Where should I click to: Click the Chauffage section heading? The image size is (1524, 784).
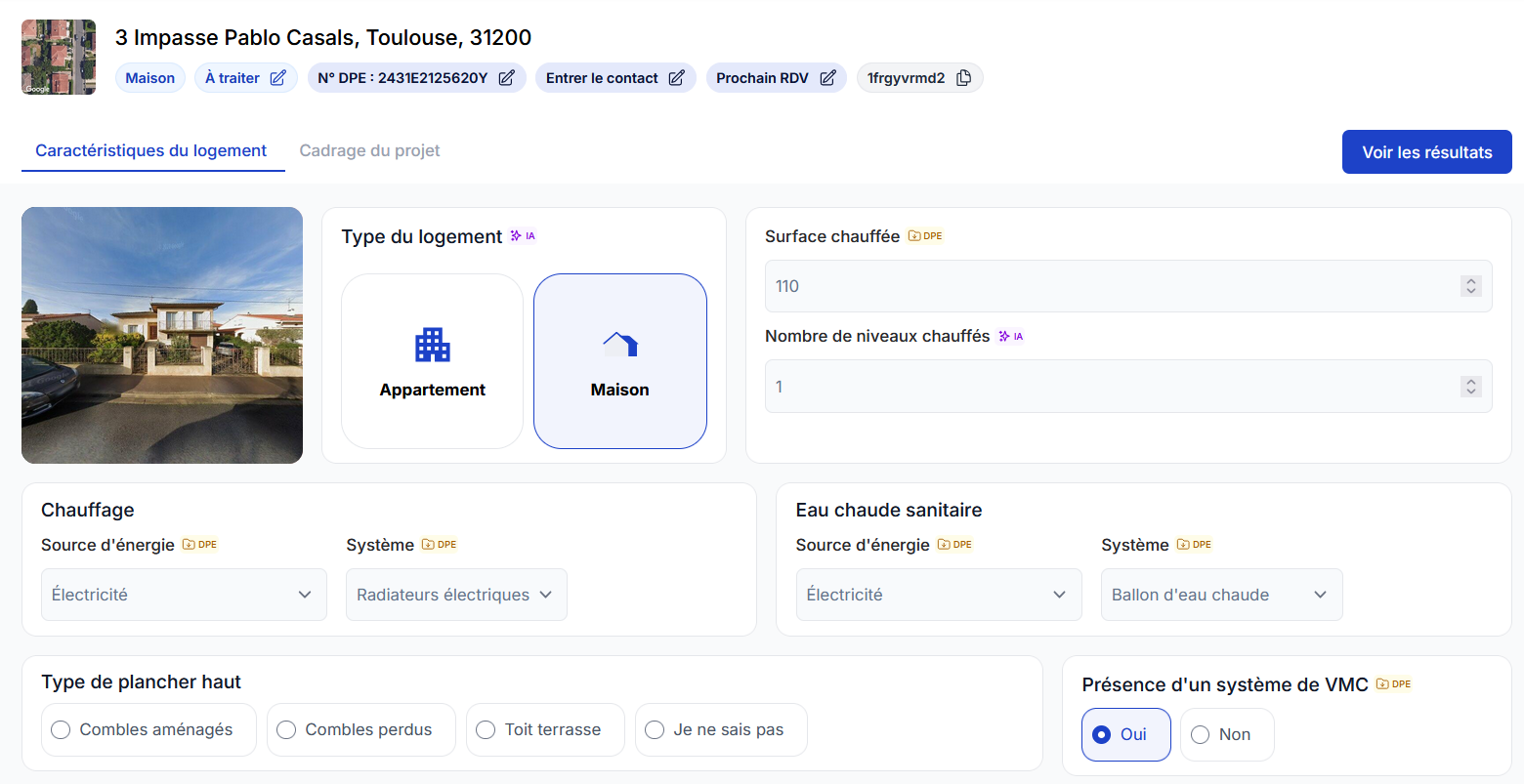(x=88, y=510)
